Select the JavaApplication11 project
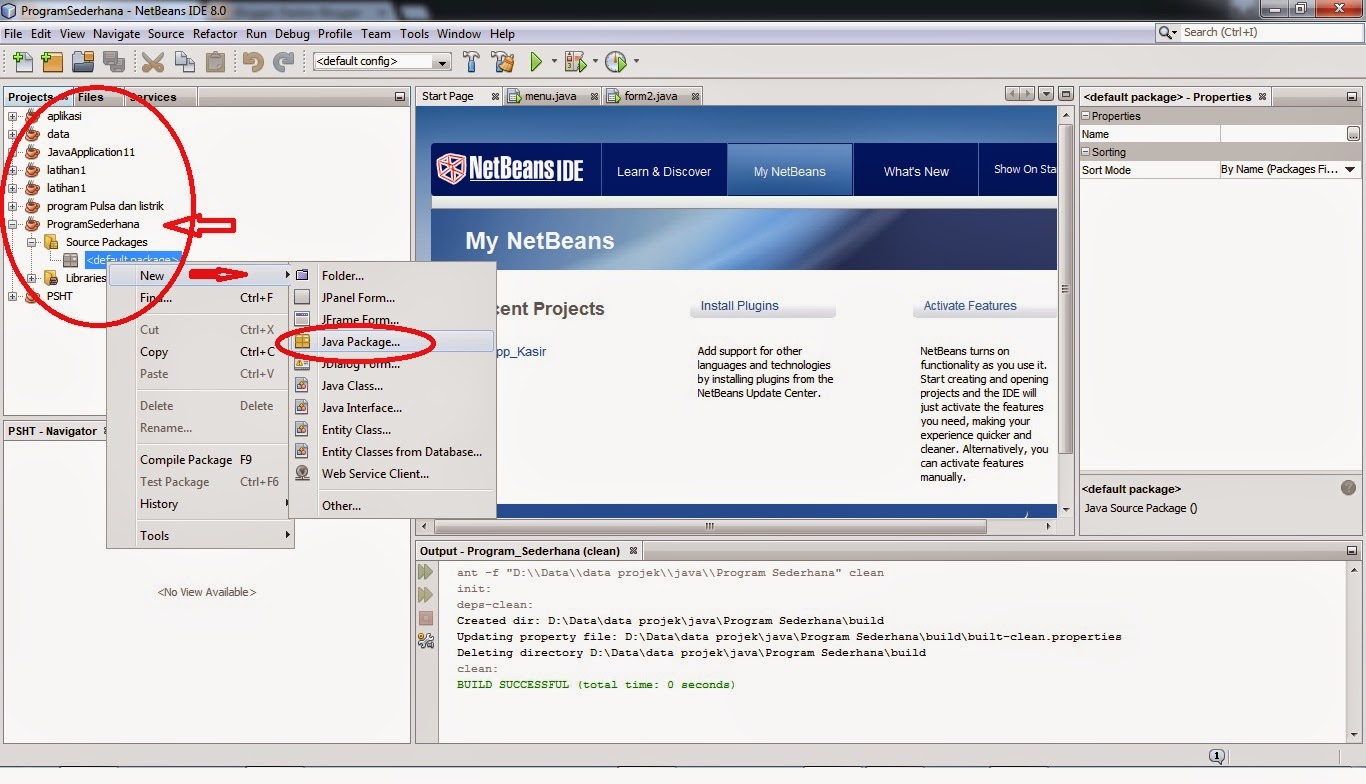Image resolution: width=1366 pixels, height=784 pixels. 91,152
